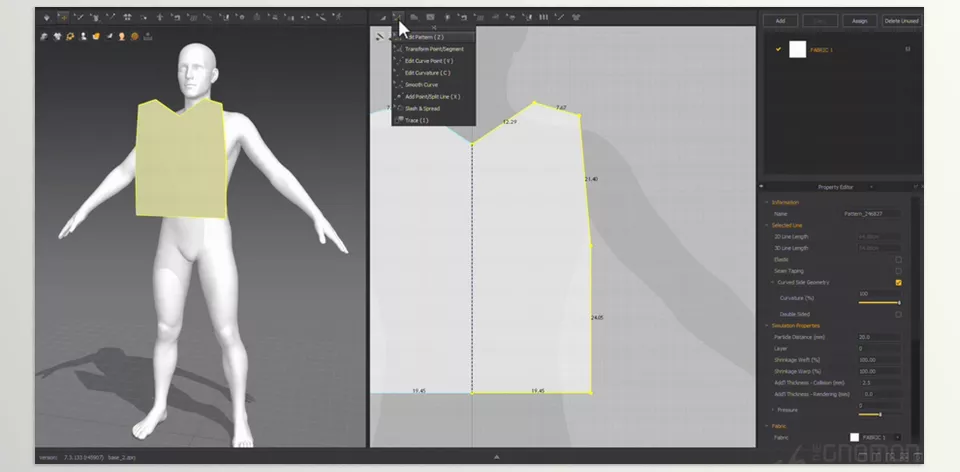Click the Shrinkage Weft (%) value field
This screenshot has height=472, width=960.
(880, 360)
